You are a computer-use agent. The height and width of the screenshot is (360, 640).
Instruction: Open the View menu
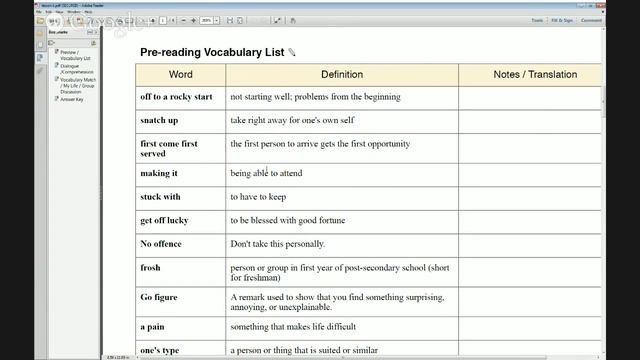coord(60,12)
